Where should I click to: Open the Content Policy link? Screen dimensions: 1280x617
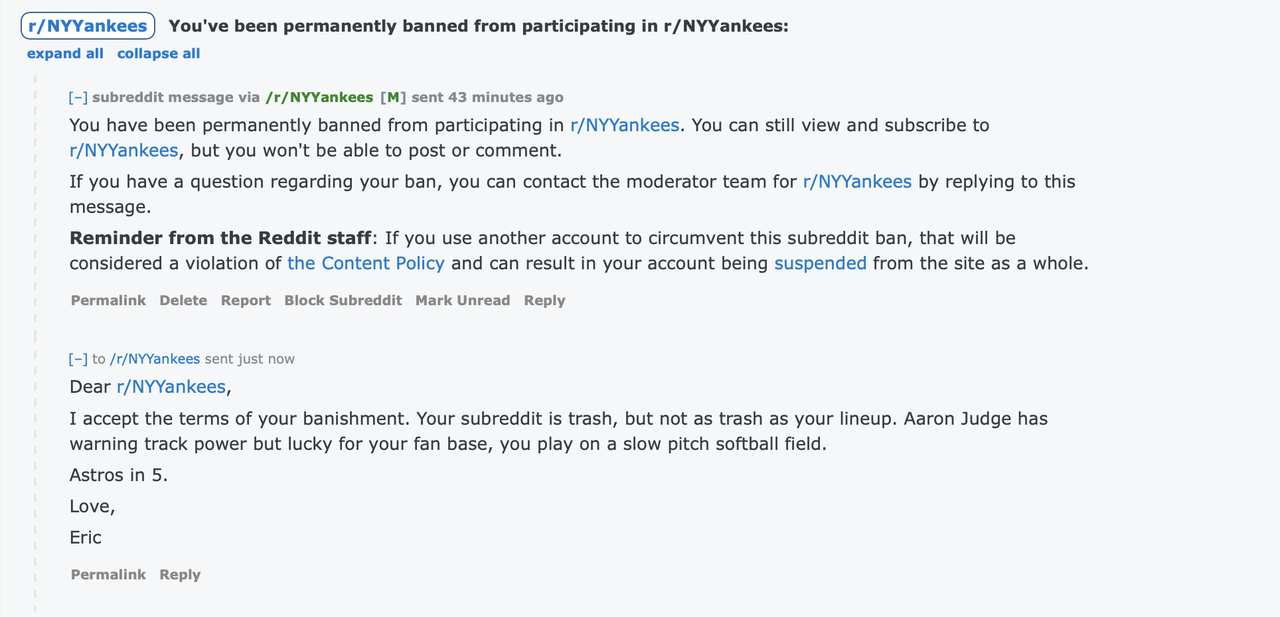366,263
